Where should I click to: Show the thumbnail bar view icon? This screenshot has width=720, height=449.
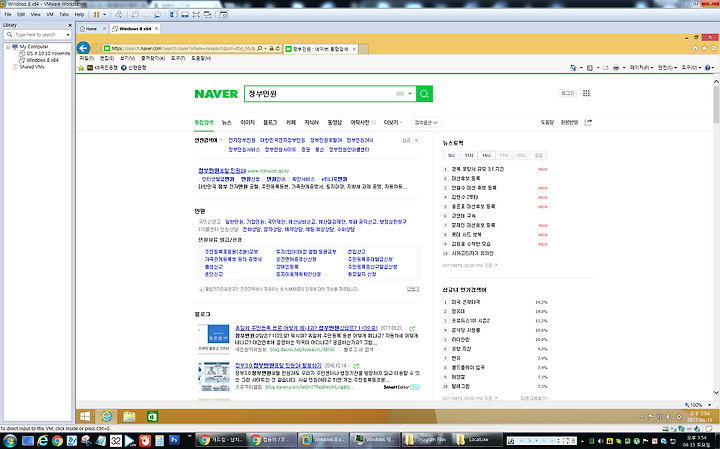coord(185,15)
